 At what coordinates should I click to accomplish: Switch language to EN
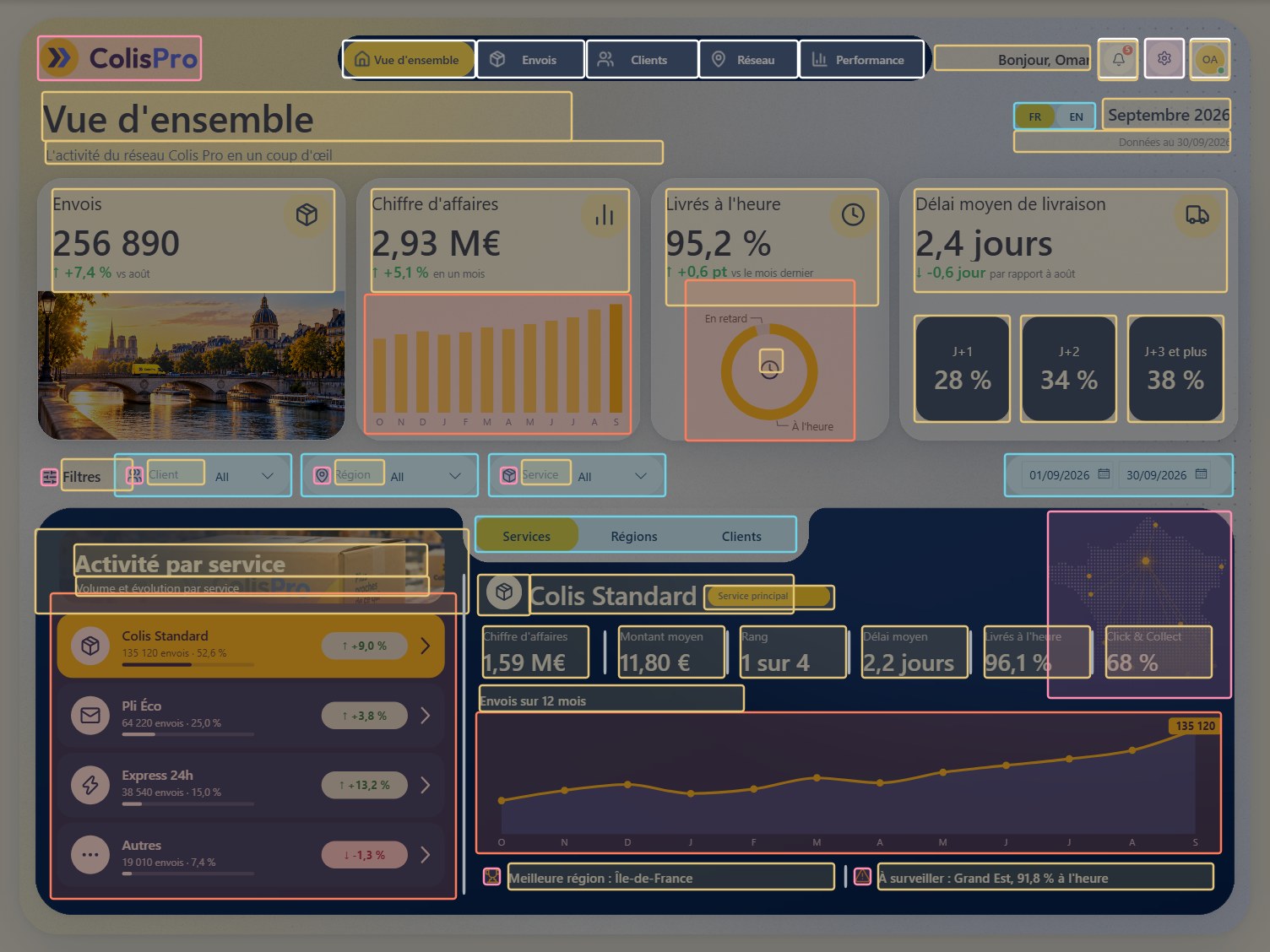pos(1076,116)
